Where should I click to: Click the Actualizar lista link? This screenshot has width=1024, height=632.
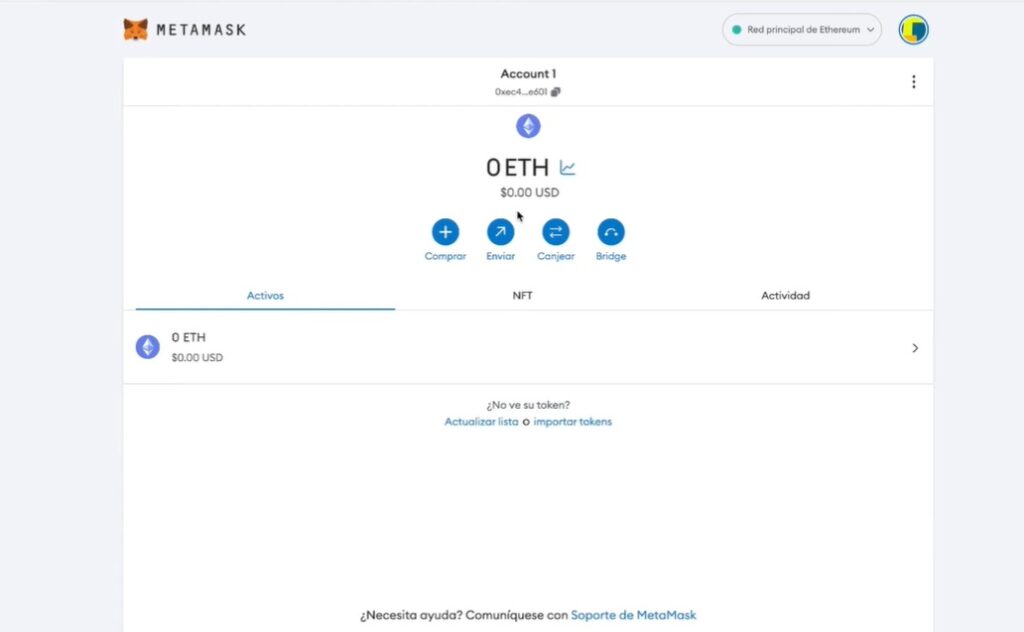481,422
